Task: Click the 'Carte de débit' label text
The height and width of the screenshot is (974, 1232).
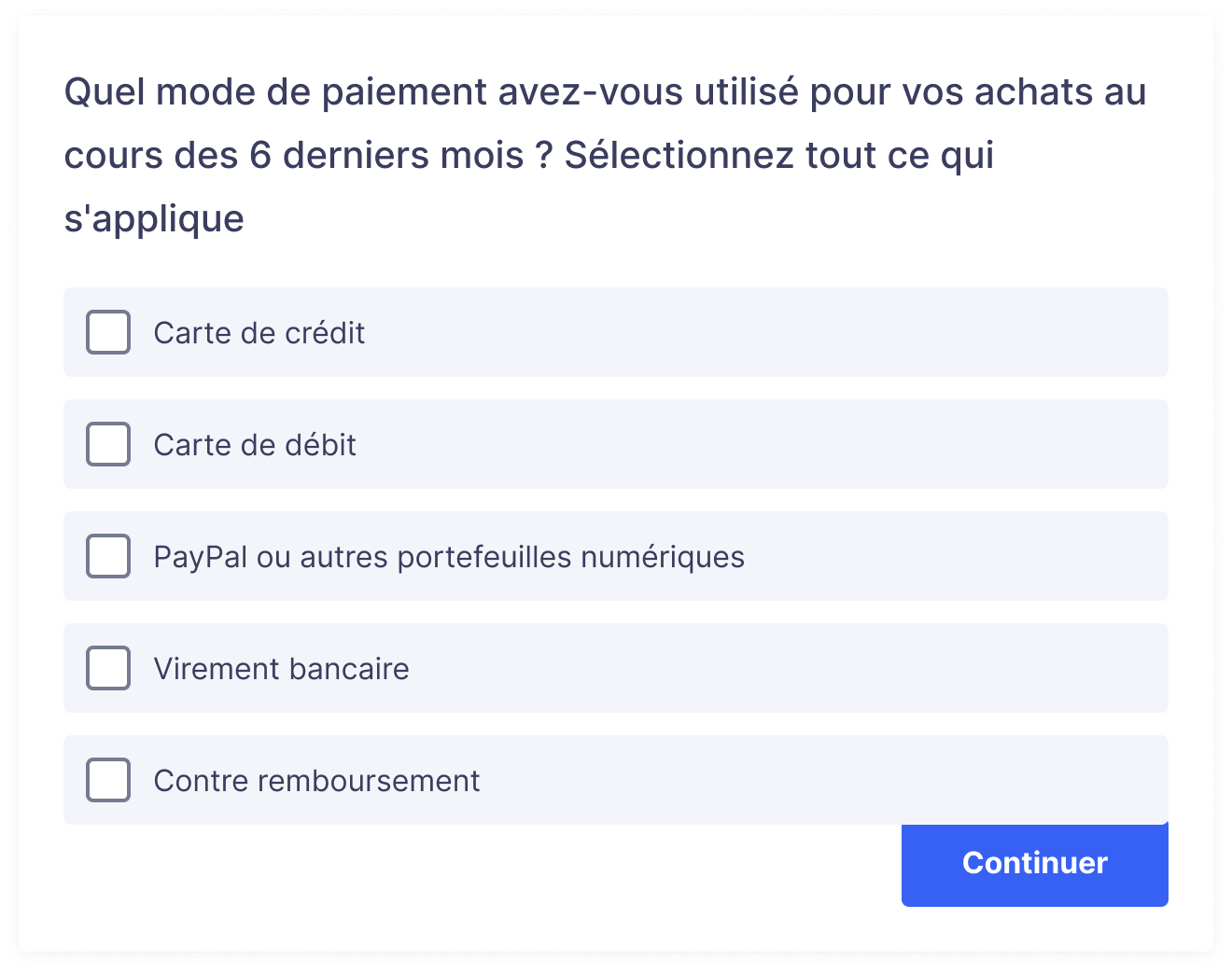Action: [255, 445]
